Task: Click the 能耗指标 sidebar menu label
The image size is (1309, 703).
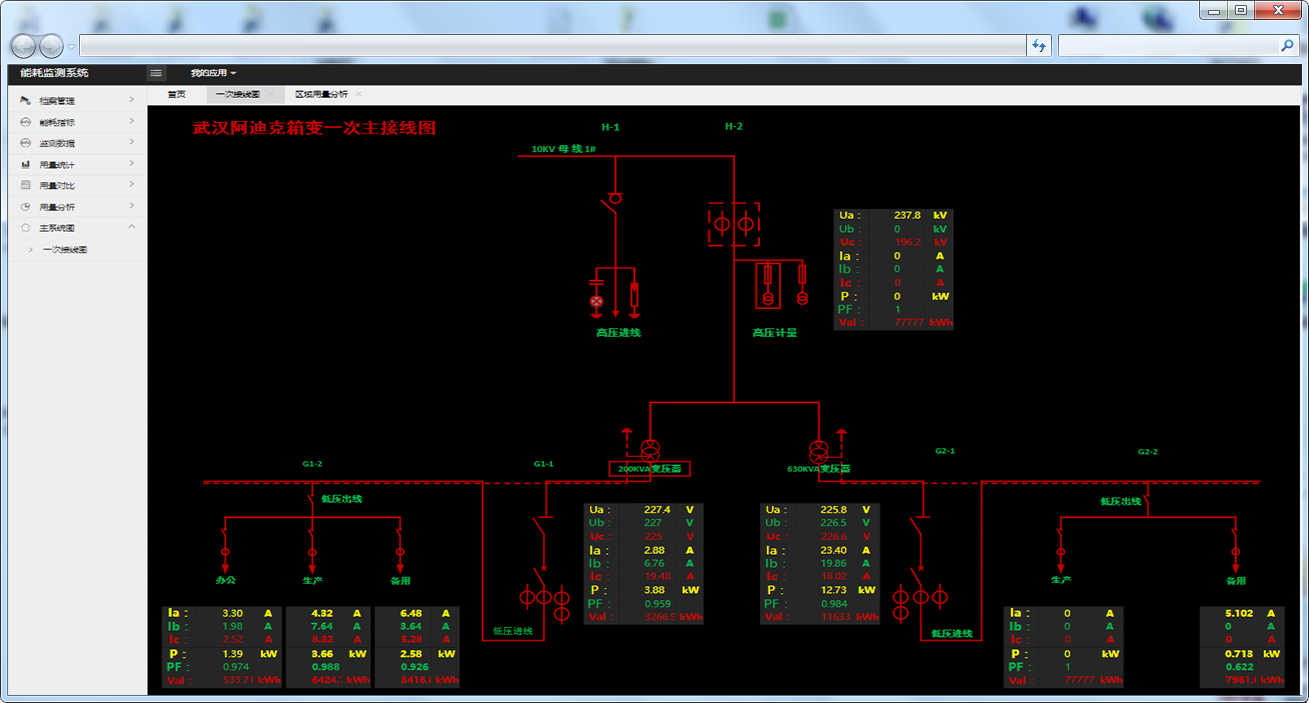Action: tap(56, 122)
